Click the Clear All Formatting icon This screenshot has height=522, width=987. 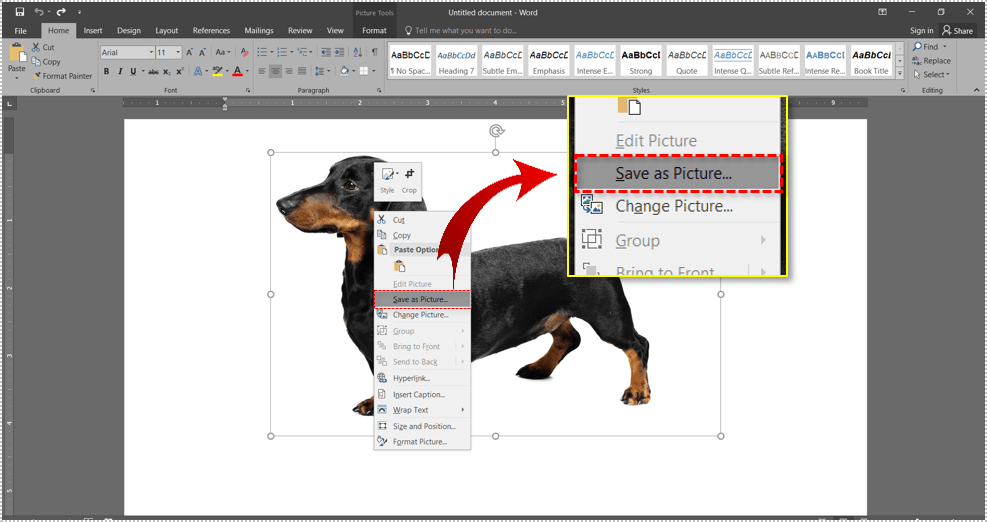(x=242, y=52)
